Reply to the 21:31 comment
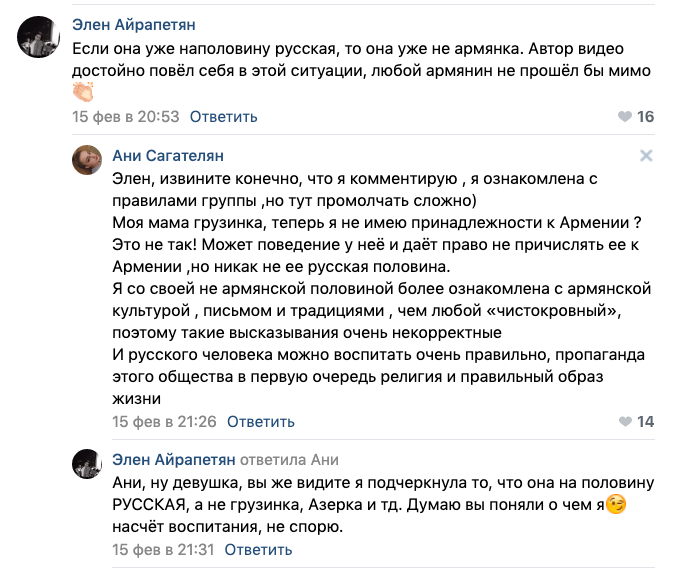The height and width of the screenshot is (572, 679). pos(258,550)
